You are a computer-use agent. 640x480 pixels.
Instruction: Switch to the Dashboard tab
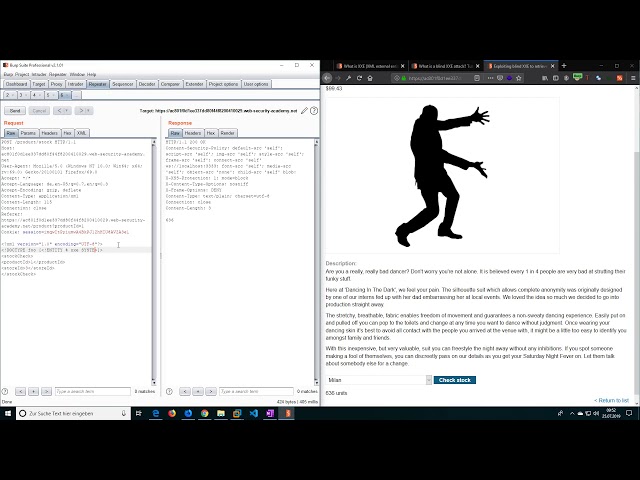coord(16,84)
